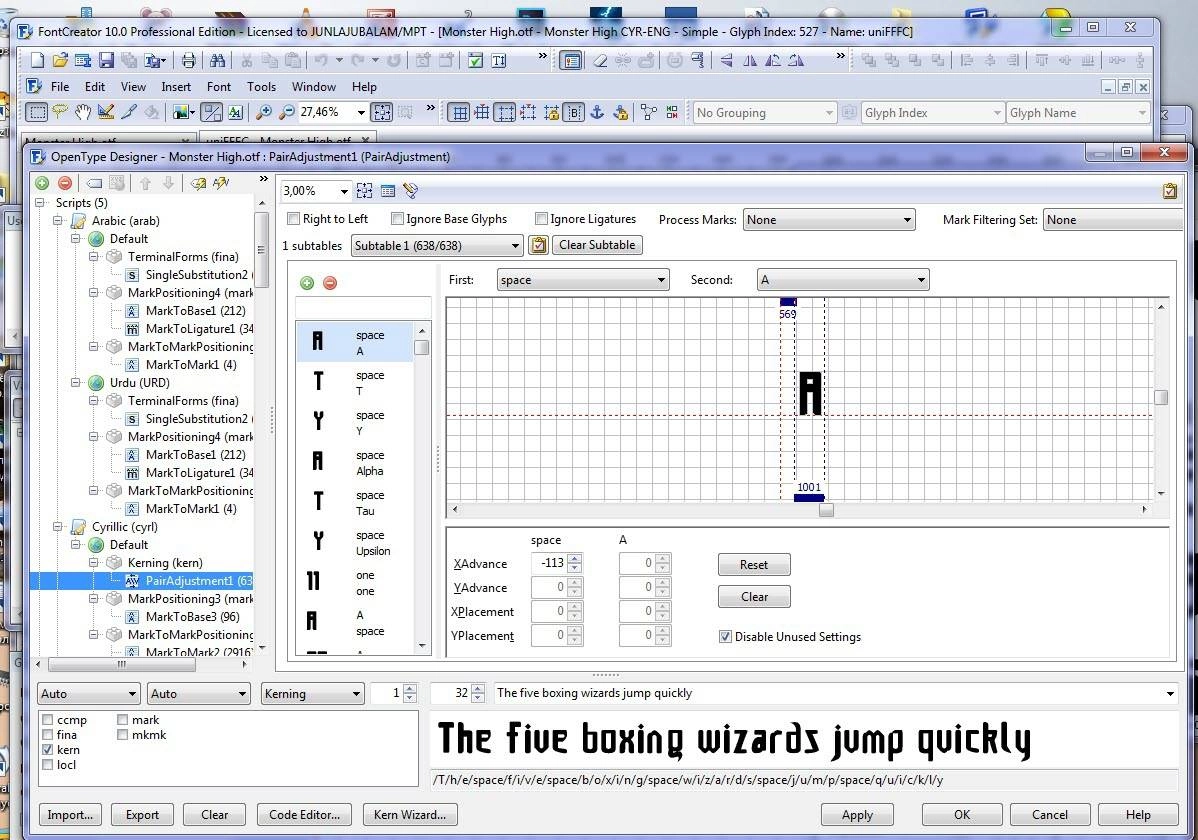Open the Kerning feature dropdown in preview bar
This screenshot has width=1198, height=840.
click(312, 693)
